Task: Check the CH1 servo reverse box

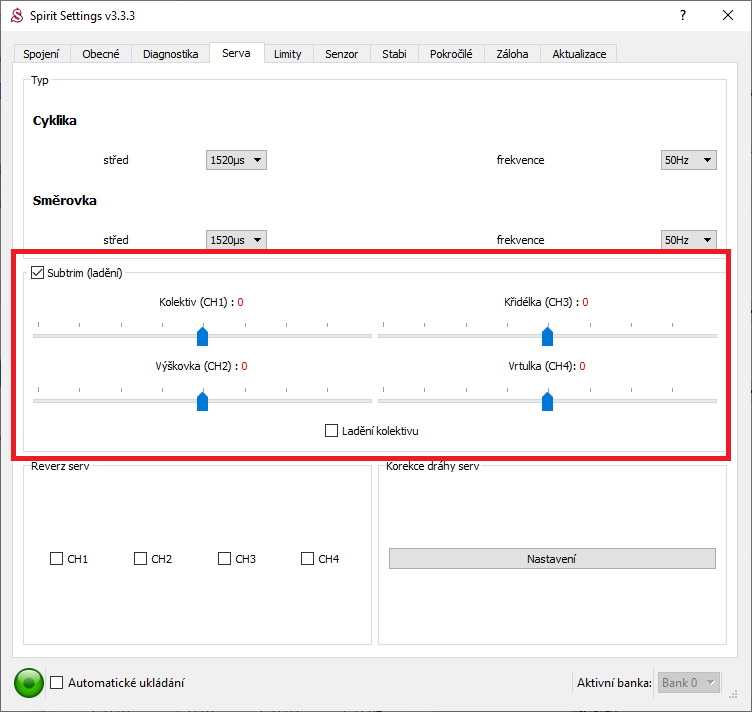Action: (57, 559)
